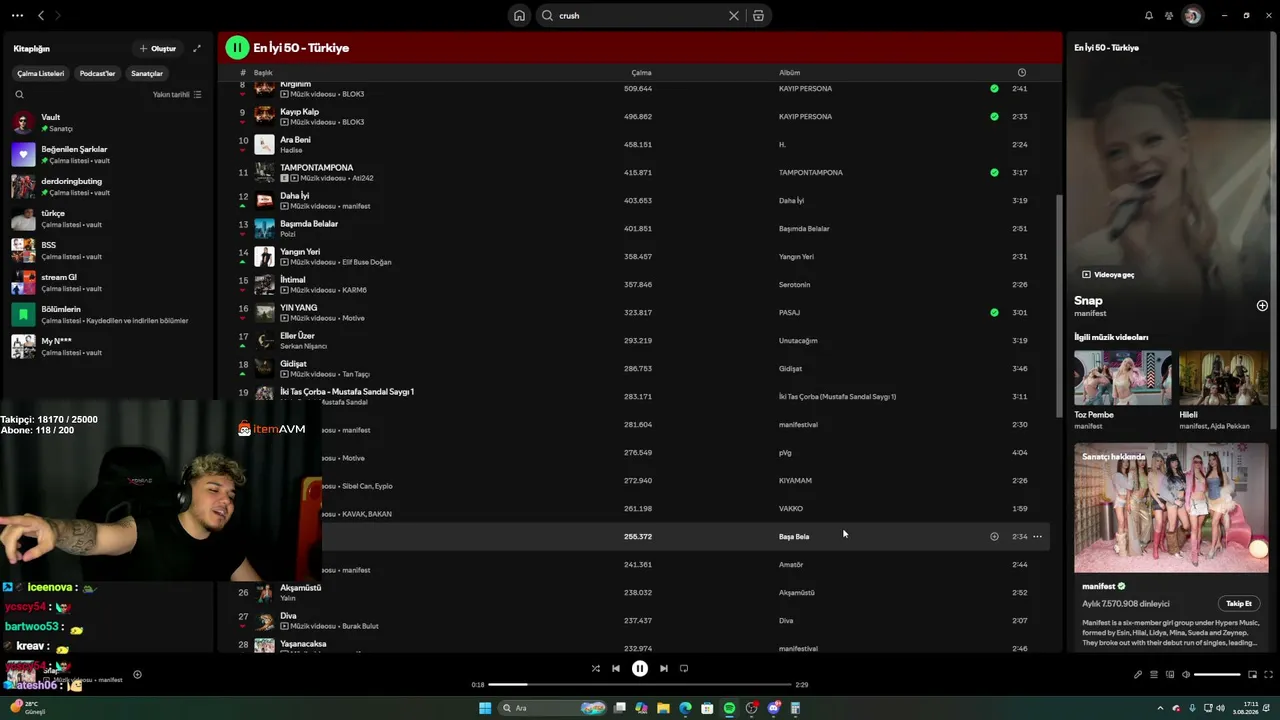Pause playback in the bottom player
Screen dimensions: 1280x720
pyautogui.click(x=640, y=669)
